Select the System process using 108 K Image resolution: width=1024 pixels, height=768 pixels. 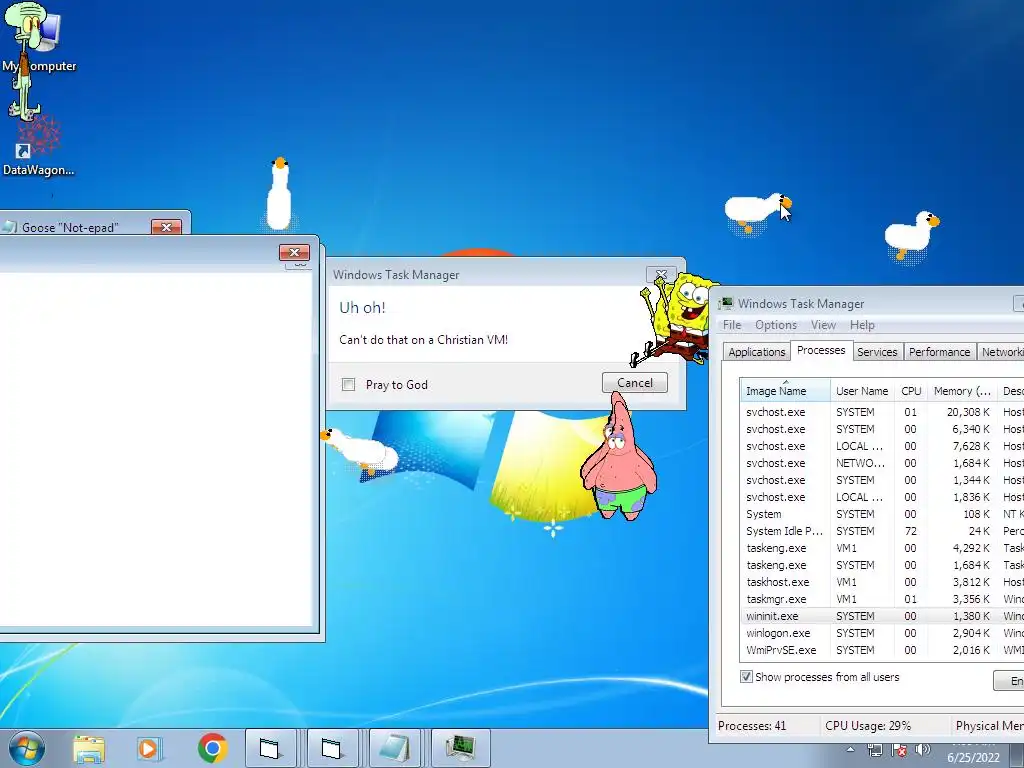click(x=882, y=514)
